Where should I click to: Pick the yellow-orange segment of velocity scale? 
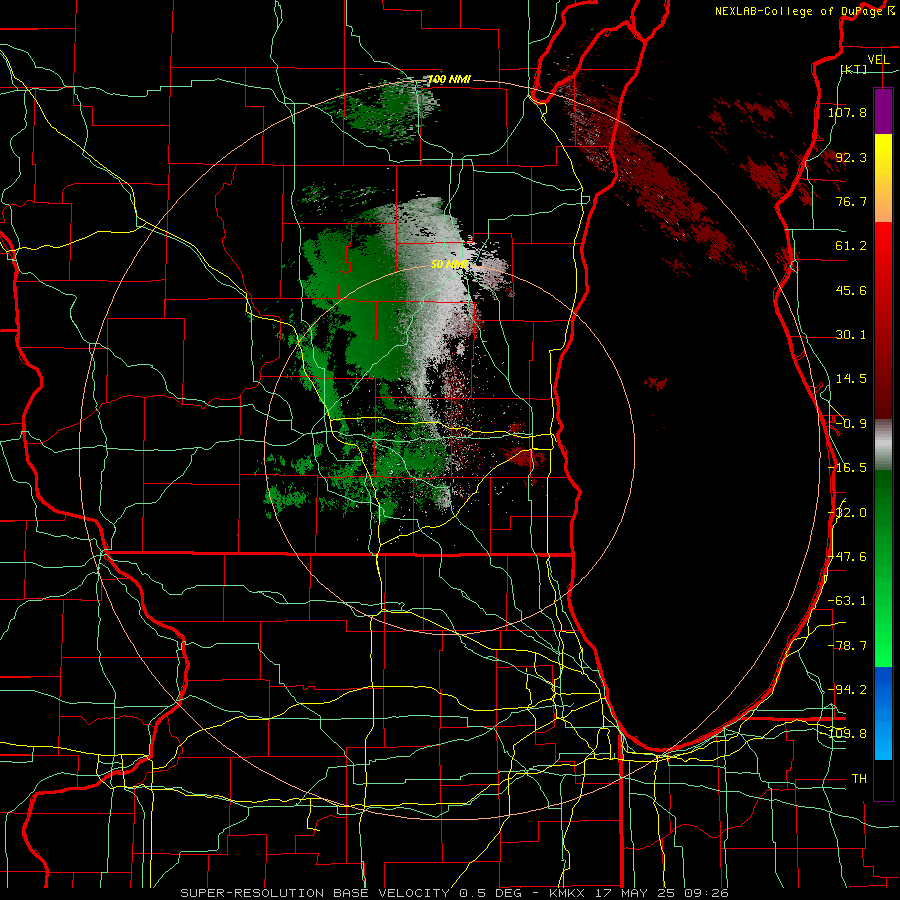[883, 178]
